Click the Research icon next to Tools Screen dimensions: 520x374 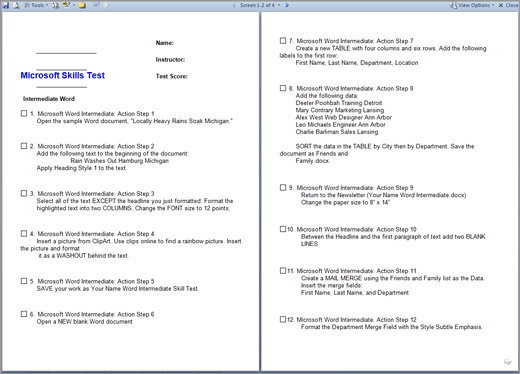(x=56, y=5)
